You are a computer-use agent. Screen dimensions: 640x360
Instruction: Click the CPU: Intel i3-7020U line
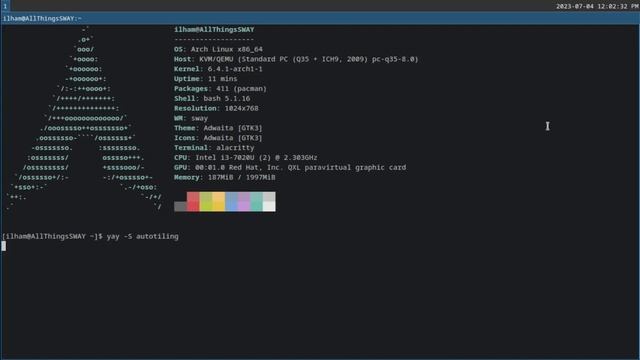point(245,158)
